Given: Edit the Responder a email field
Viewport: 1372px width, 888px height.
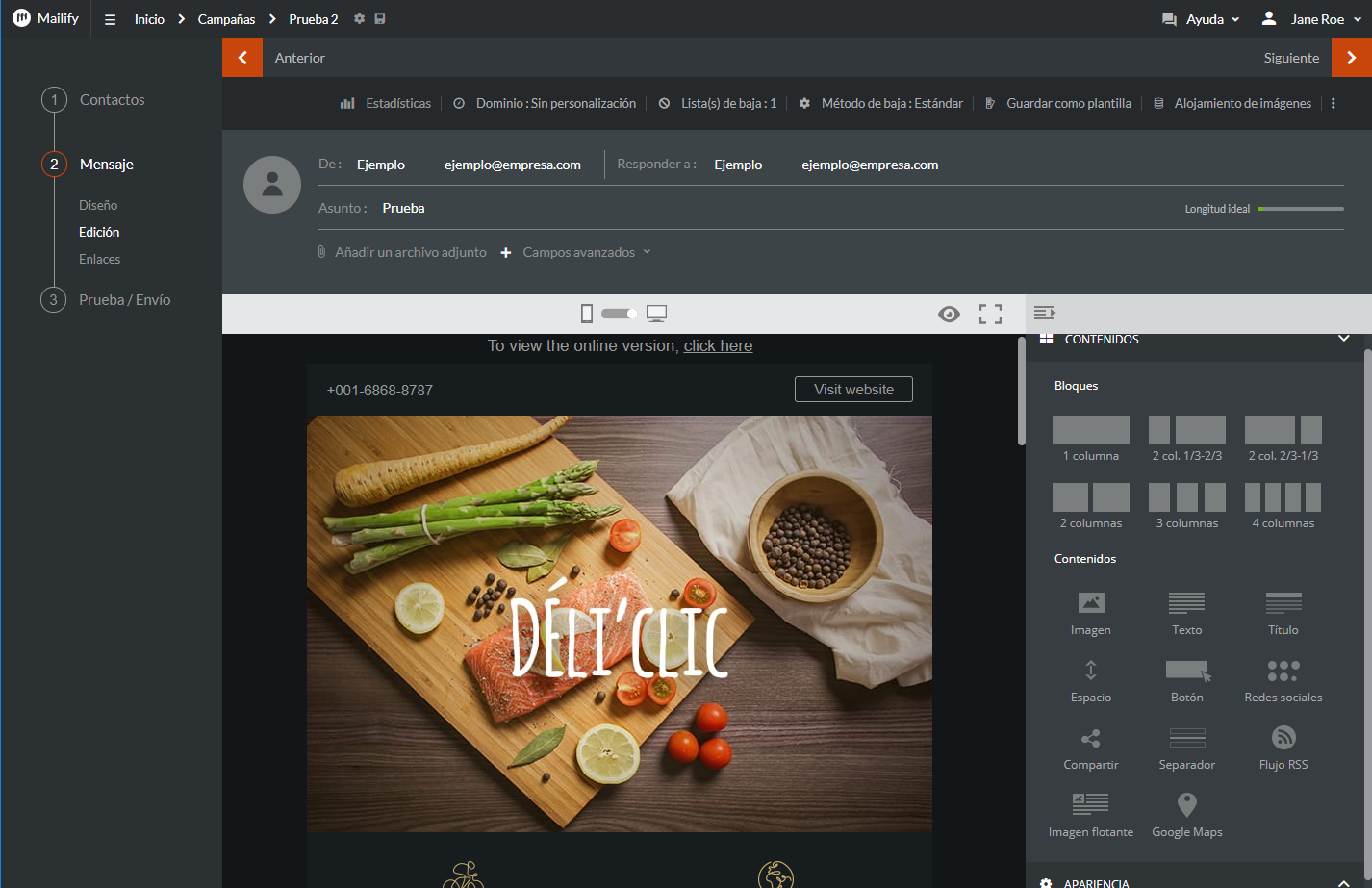Looking at the screenshot, I should tap(870, 165).
